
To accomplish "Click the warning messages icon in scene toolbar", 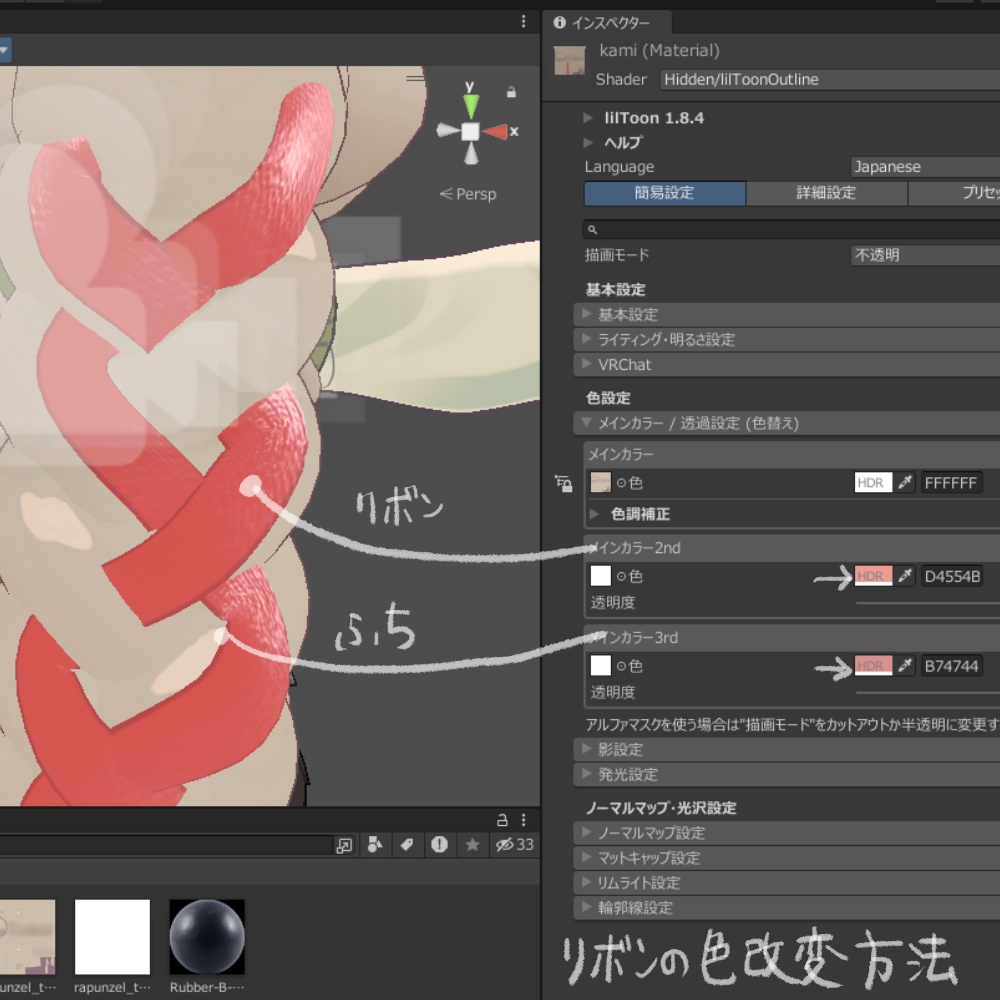I will pos(439,845).
